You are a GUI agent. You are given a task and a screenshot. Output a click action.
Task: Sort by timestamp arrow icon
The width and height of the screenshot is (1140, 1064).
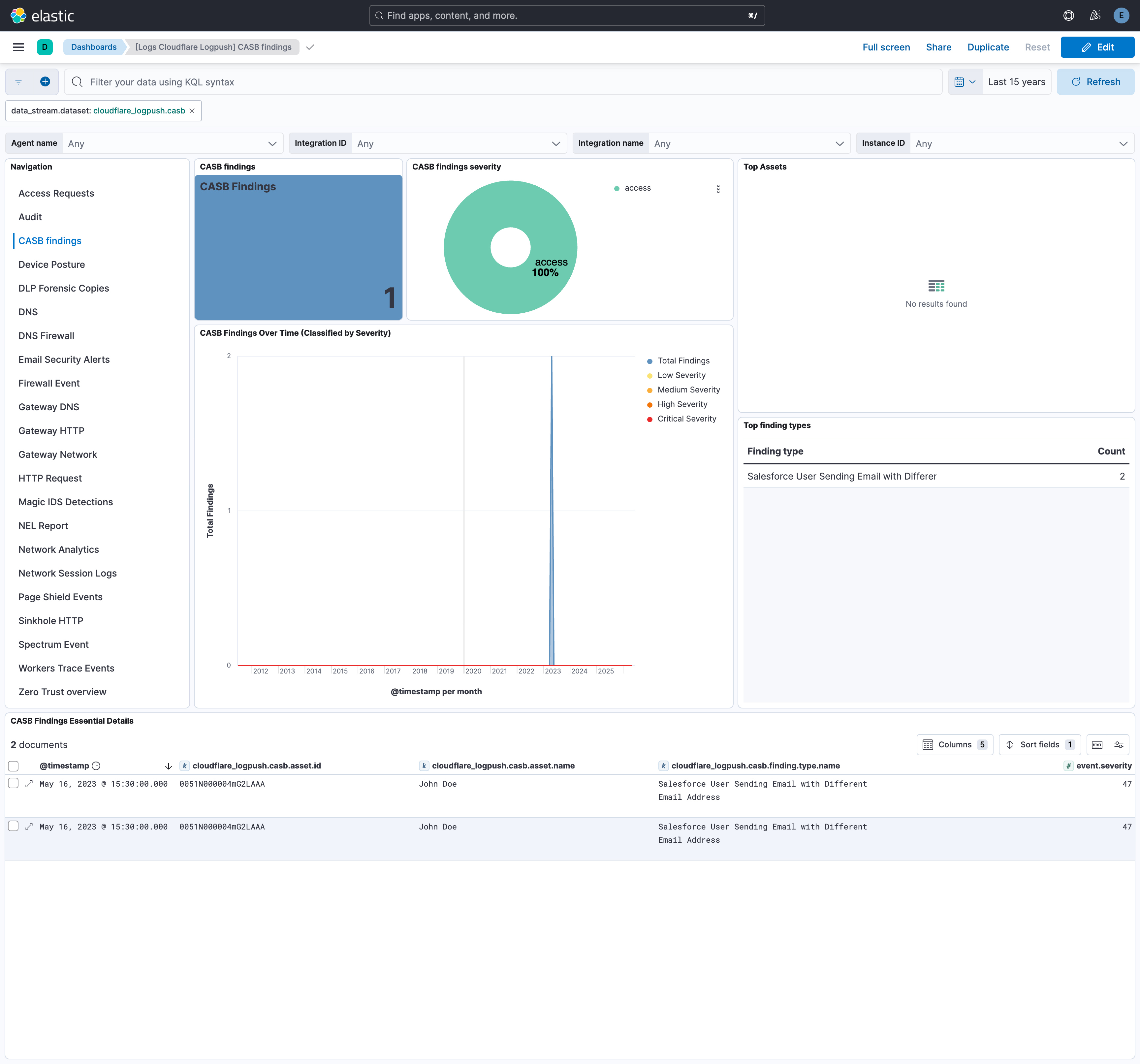(169, 766)
